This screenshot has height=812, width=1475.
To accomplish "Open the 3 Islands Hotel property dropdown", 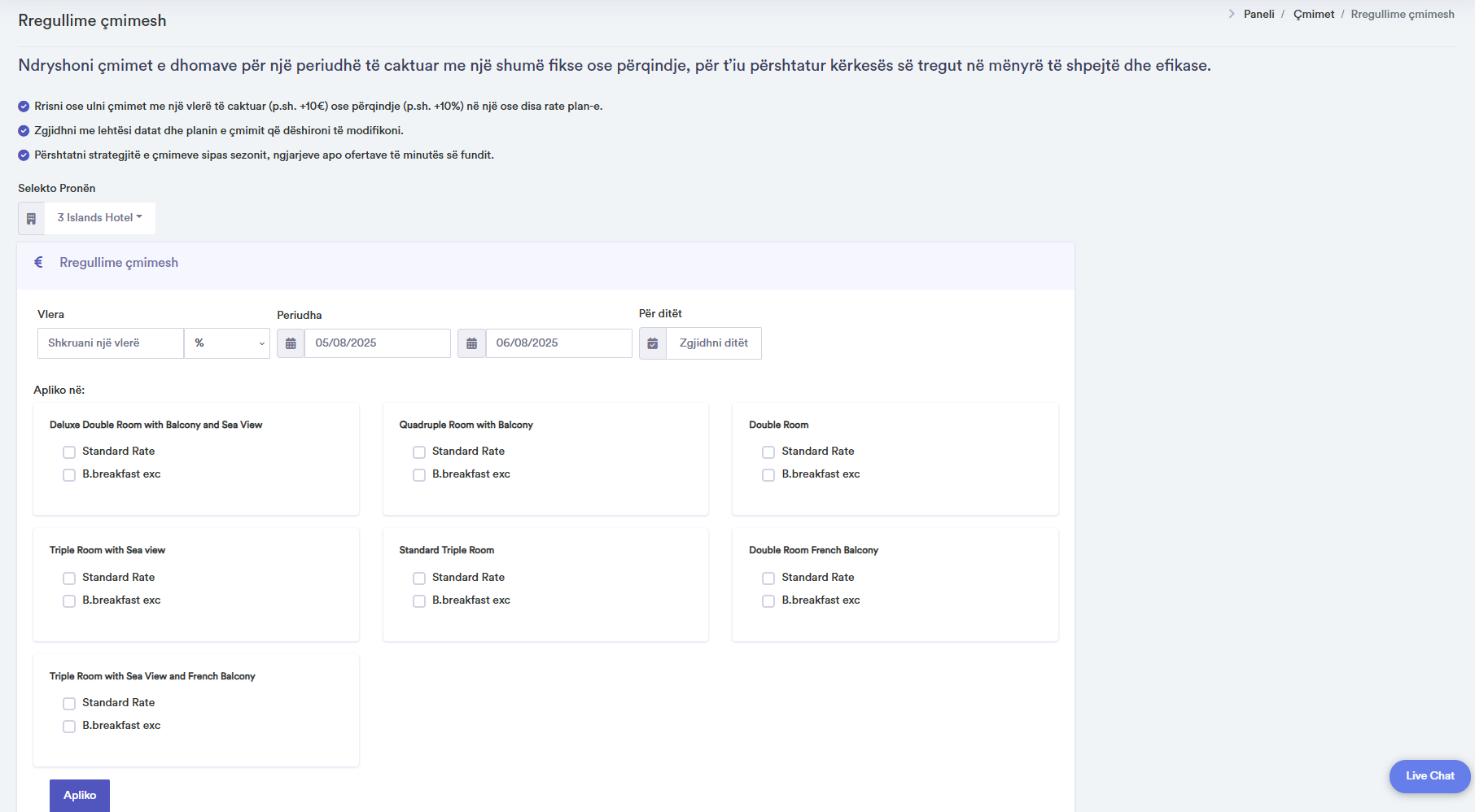I will click(x=100, y=218).
